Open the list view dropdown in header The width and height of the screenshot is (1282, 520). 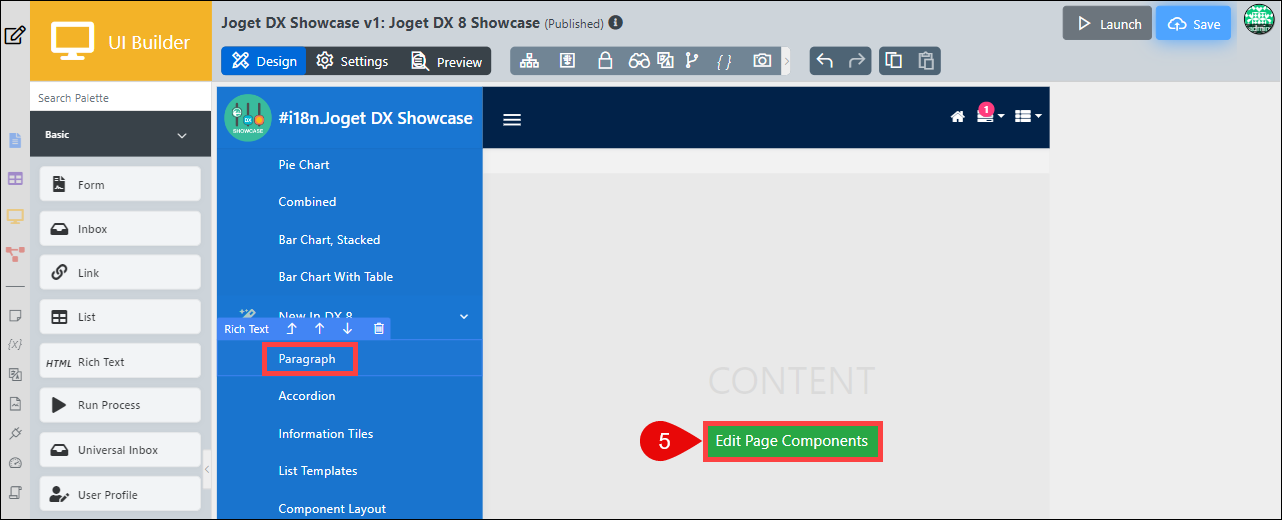tap(1028, 117)
